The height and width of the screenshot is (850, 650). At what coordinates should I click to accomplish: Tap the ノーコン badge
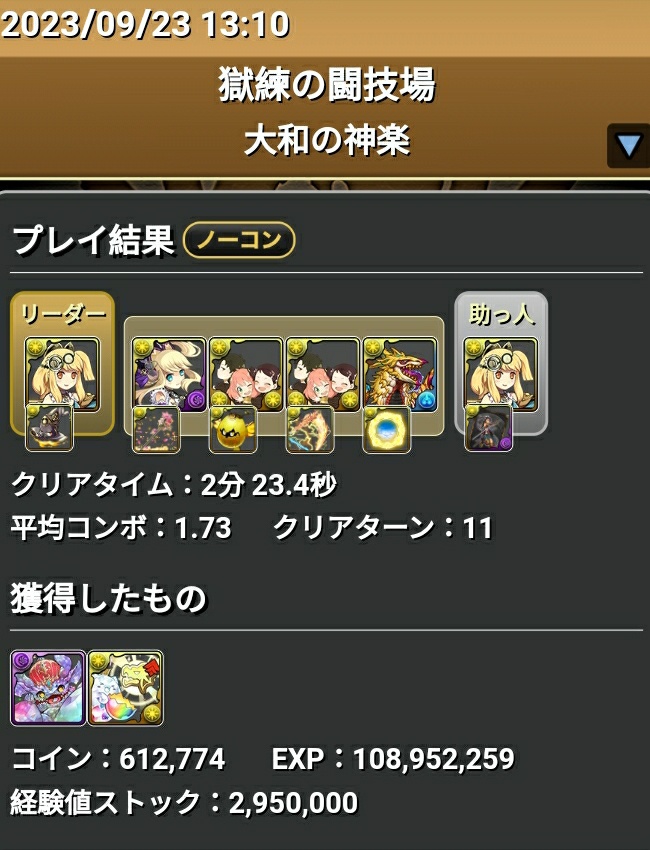(x=239, y=240)
